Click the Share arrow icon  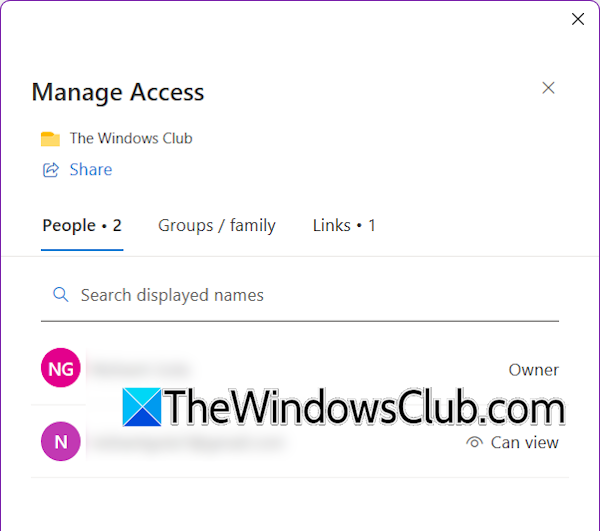point(51,169)
